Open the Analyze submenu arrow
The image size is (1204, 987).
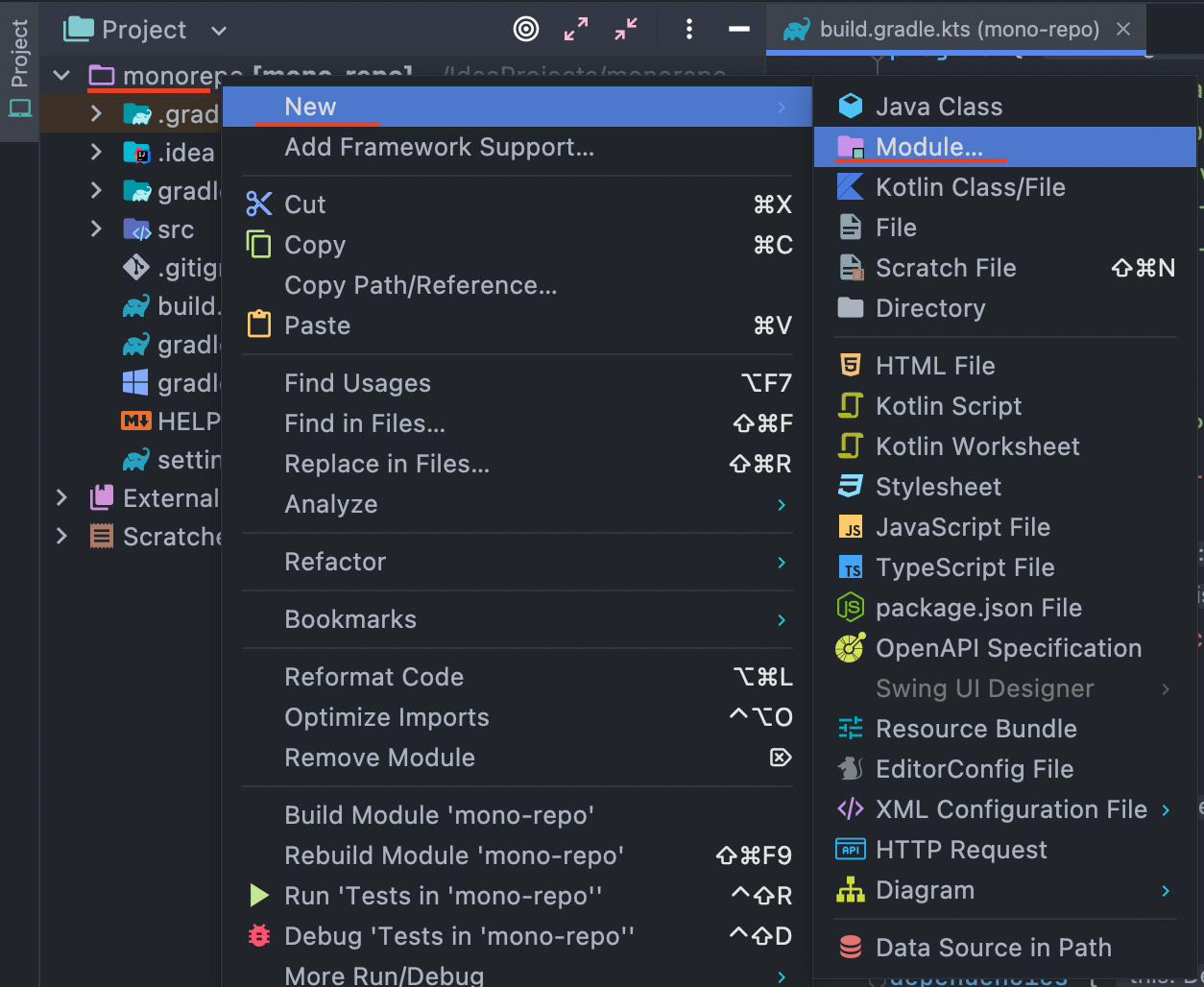[782, 505]
